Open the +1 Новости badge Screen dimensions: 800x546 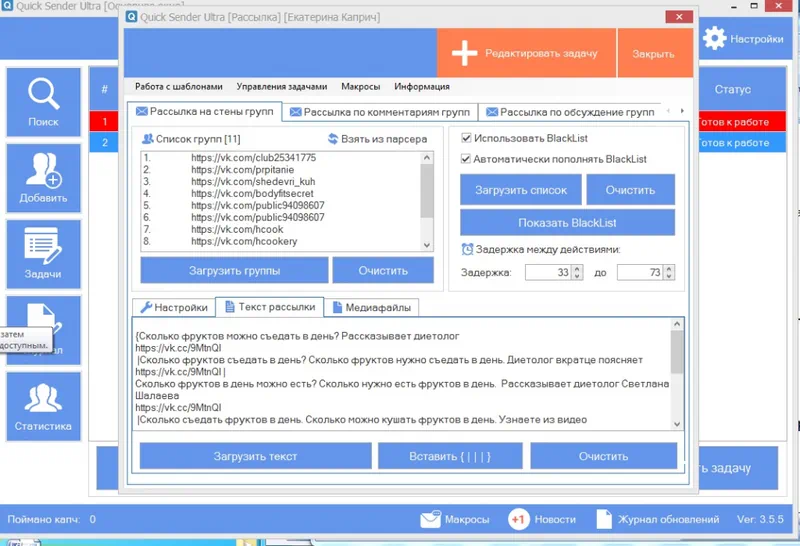[x=518, y=519]
